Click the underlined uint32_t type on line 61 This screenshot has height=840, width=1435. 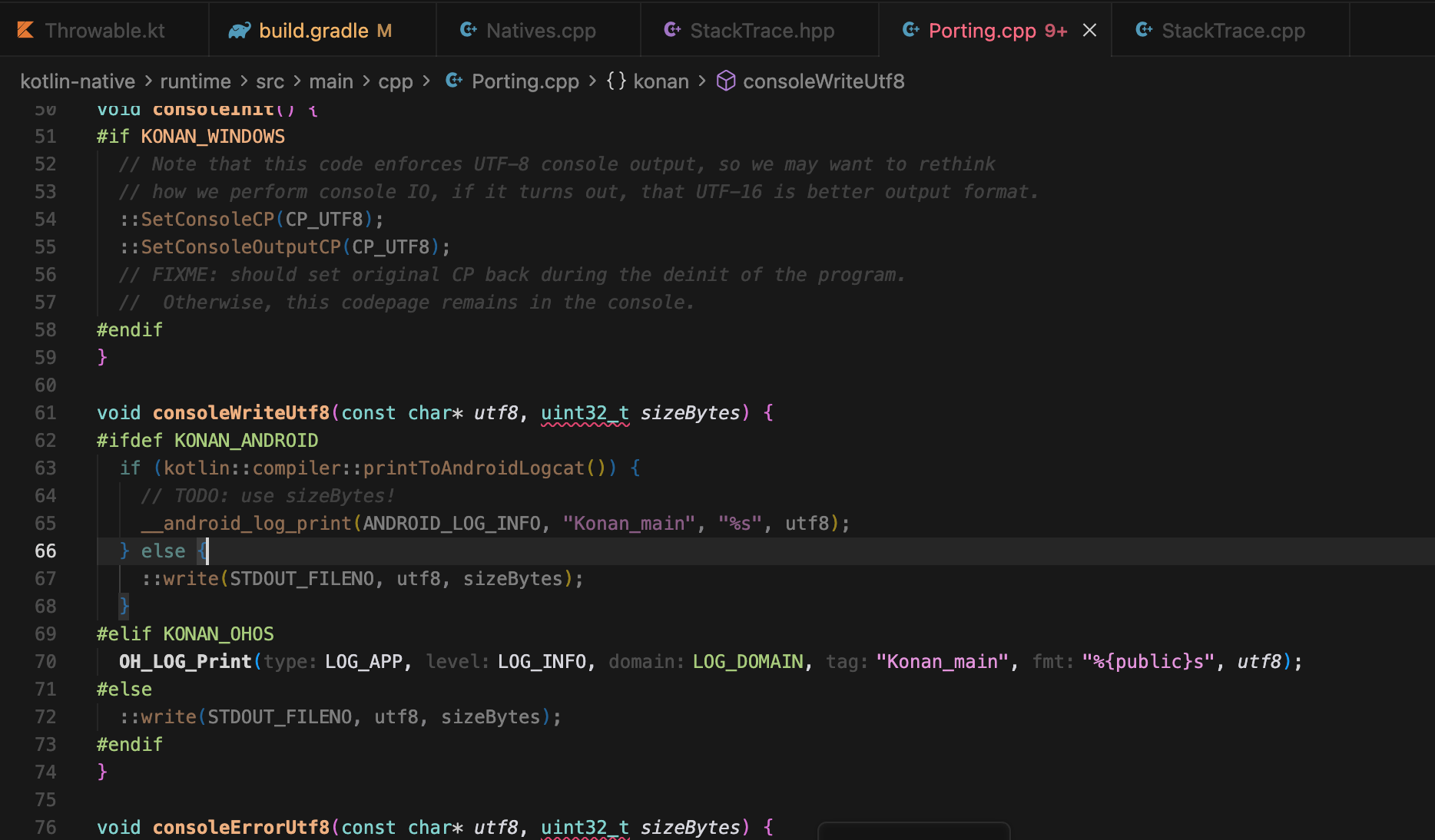[x=585, y=413]
